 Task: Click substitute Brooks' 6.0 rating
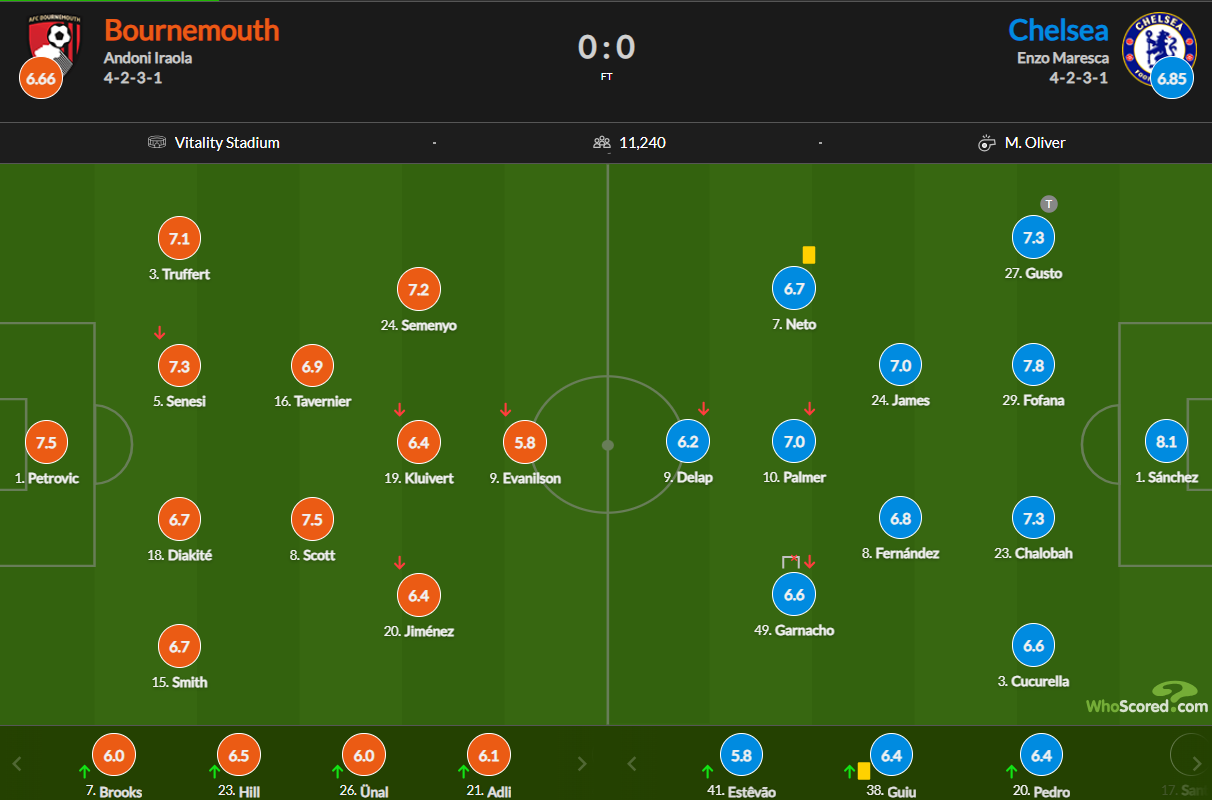tap(113, 756)
